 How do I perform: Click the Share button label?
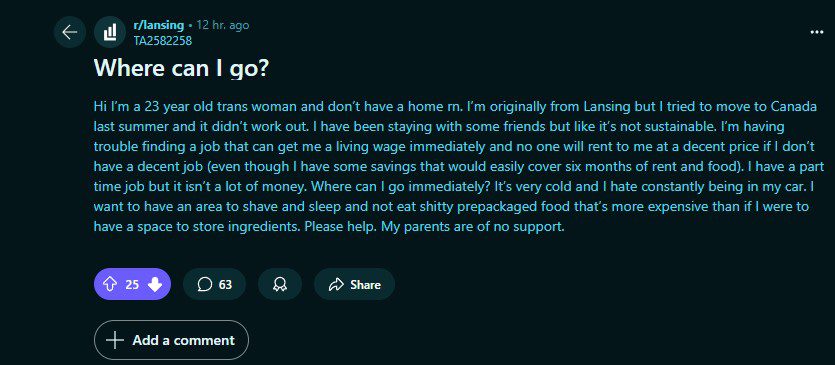[x=365, y=285]
